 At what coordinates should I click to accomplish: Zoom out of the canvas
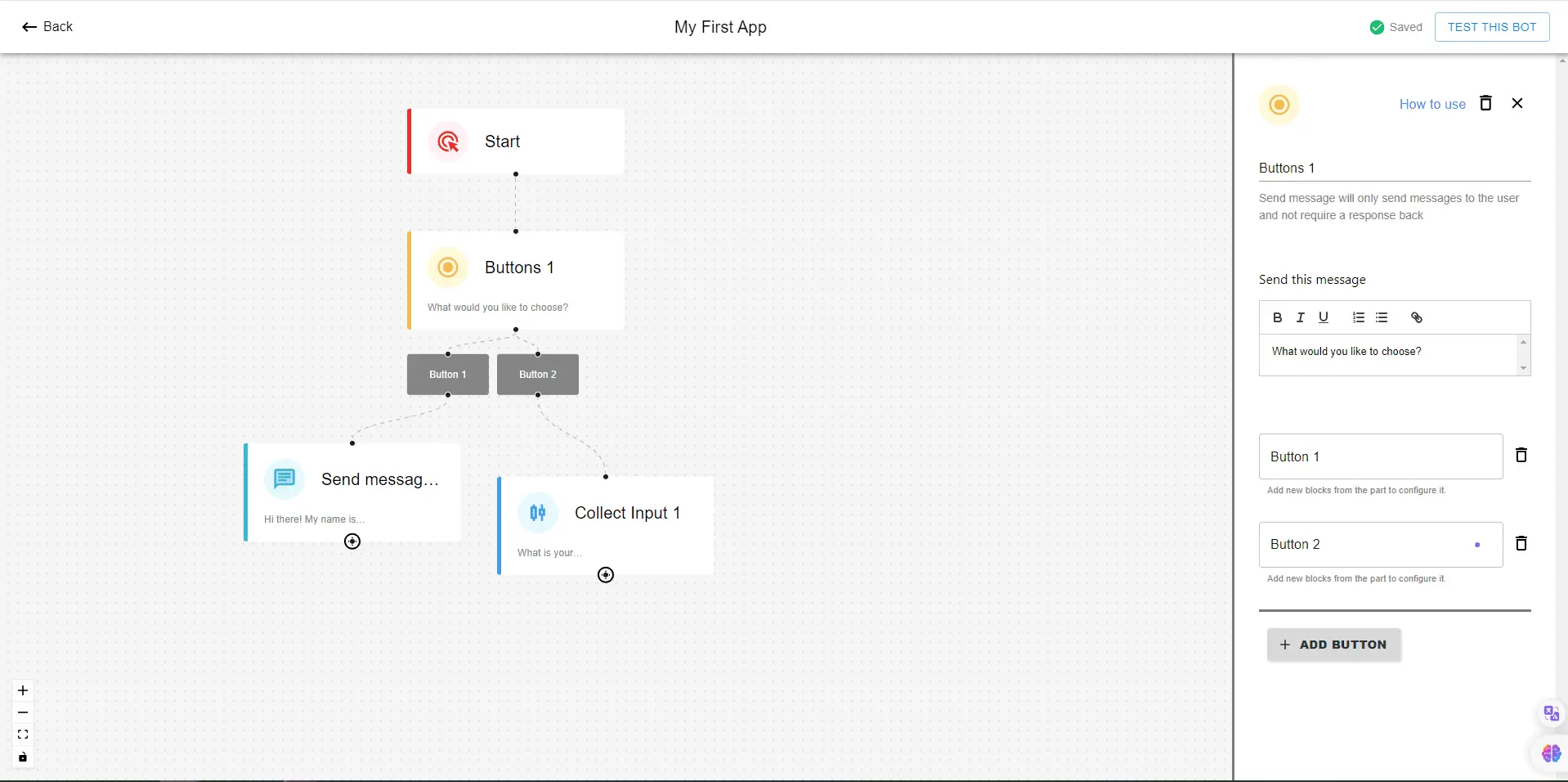pos(23,712)
